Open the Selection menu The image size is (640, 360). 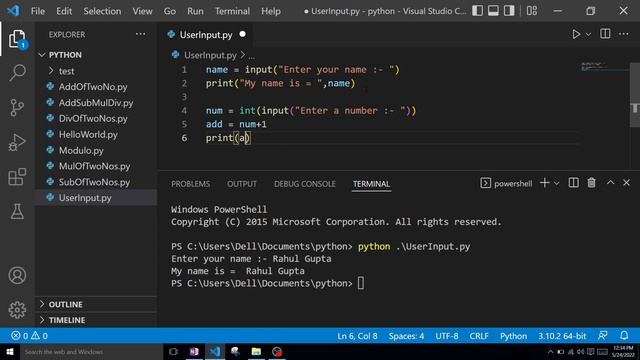[102, 11]
